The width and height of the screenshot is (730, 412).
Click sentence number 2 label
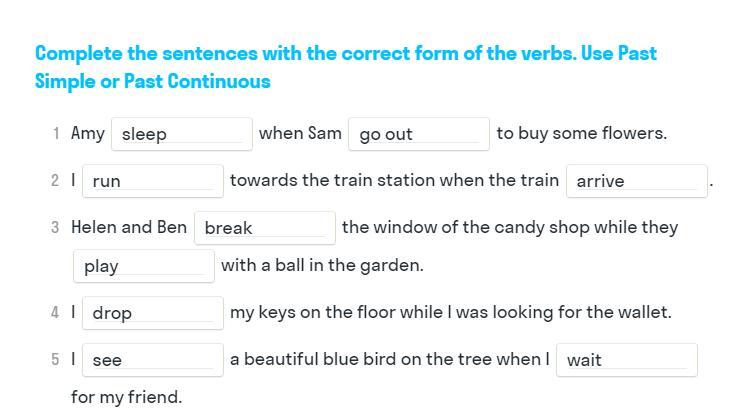(55, 181)
